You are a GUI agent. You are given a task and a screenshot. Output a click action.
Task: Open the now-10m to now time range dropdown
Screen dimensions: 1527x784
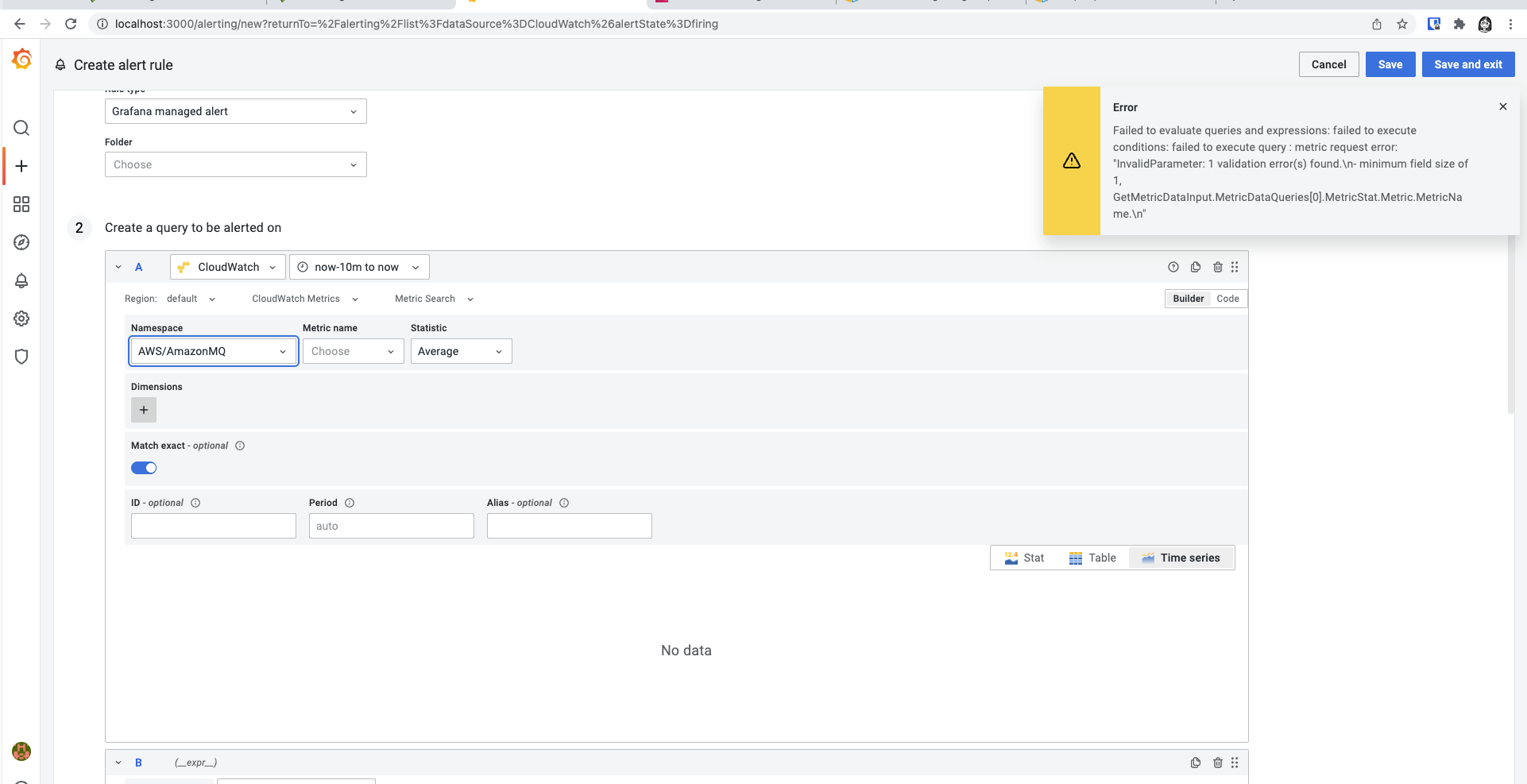tap(359, 267)
